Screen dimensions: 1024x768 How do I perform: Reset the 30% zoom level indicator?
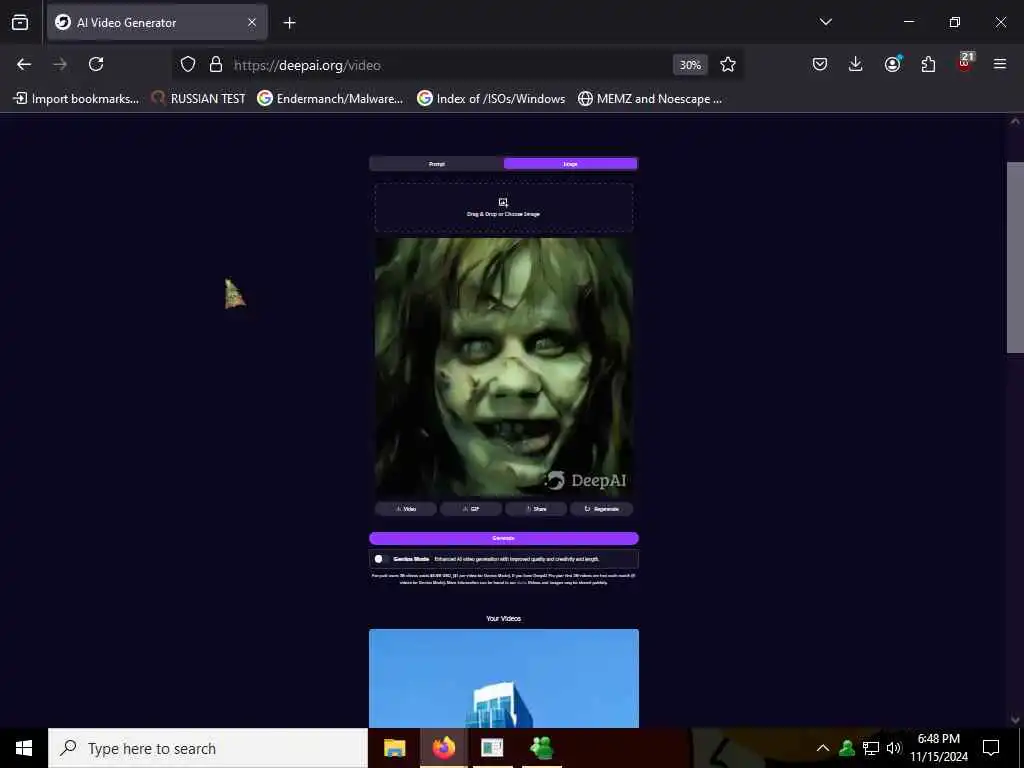pyautogui.click(x=690, y=65)
